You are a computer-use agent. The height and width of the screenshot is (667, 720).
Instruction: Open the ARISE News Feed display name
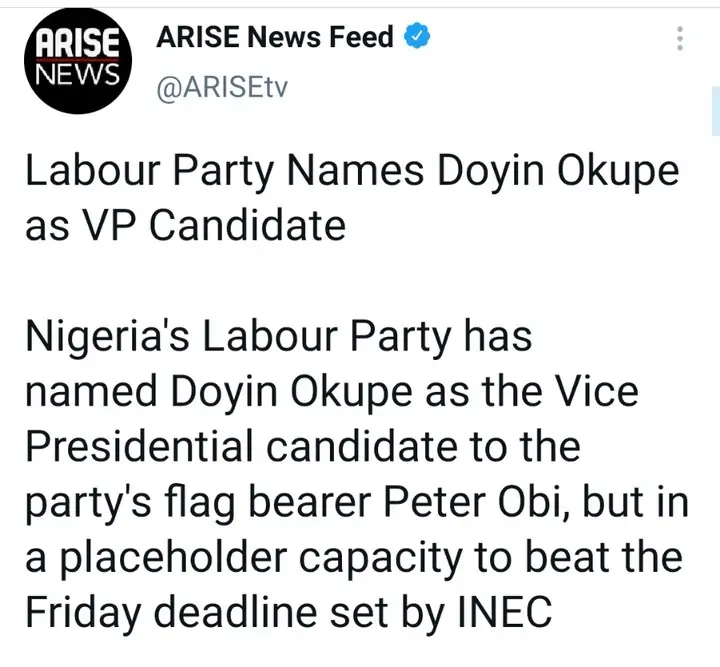(x=276, y=38)
